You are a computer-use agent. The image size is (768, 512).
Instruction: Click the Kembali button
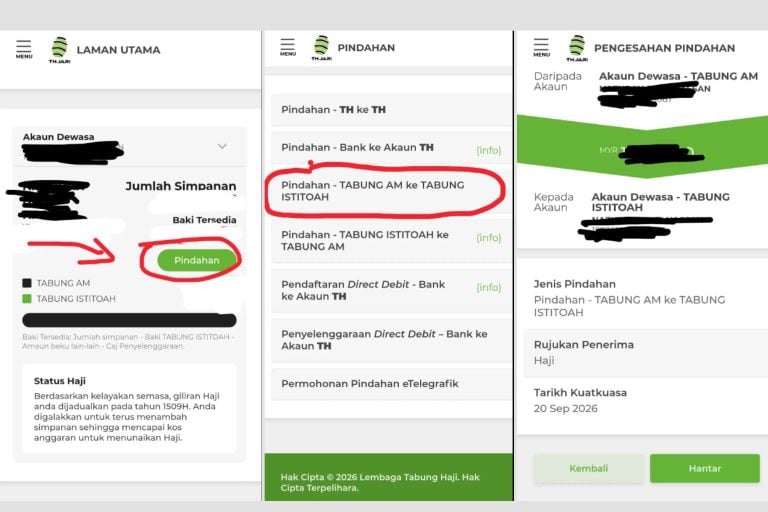click(588, 468)
